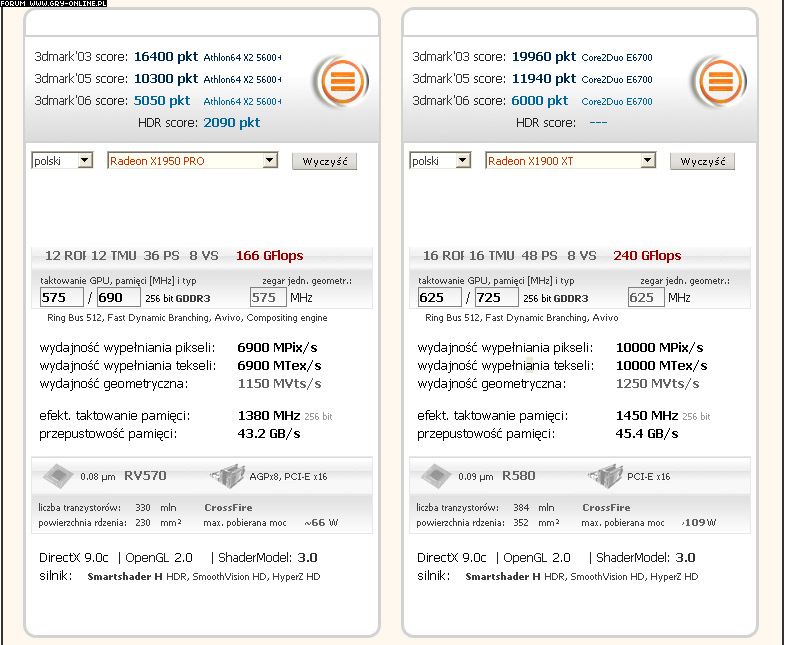The width and height of the screenshot is (786, 645).
Task: Click the orange menu logo in right card
Action: click(x=720, y=82)
